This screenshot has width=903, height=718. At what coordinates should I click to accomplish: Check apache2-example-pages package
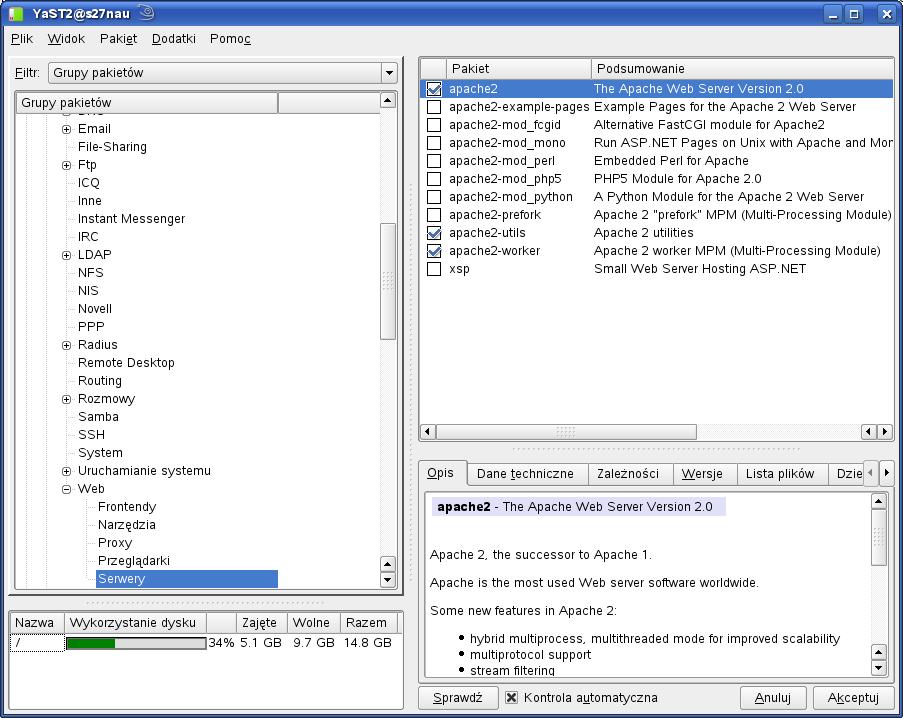click(434, 107)
